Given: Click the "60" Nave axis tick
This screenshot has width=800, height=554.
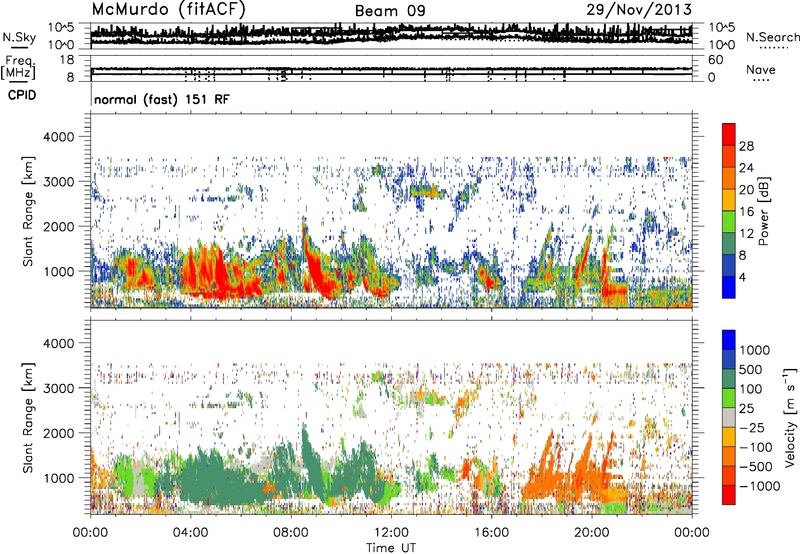Looking at the screenshot, I should tap(715, 60).
